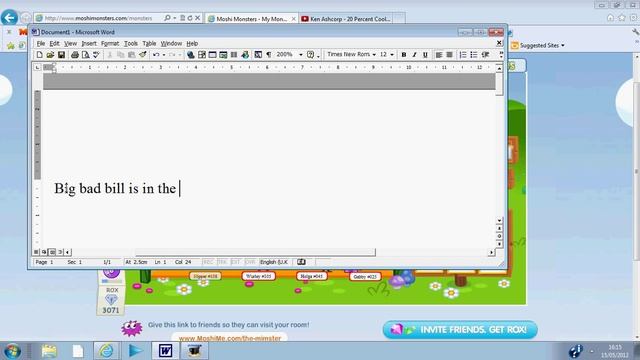The width and height of the screenshot is (640, 360).
Task: Open the Windows Start menu
Action: [12, 351]
